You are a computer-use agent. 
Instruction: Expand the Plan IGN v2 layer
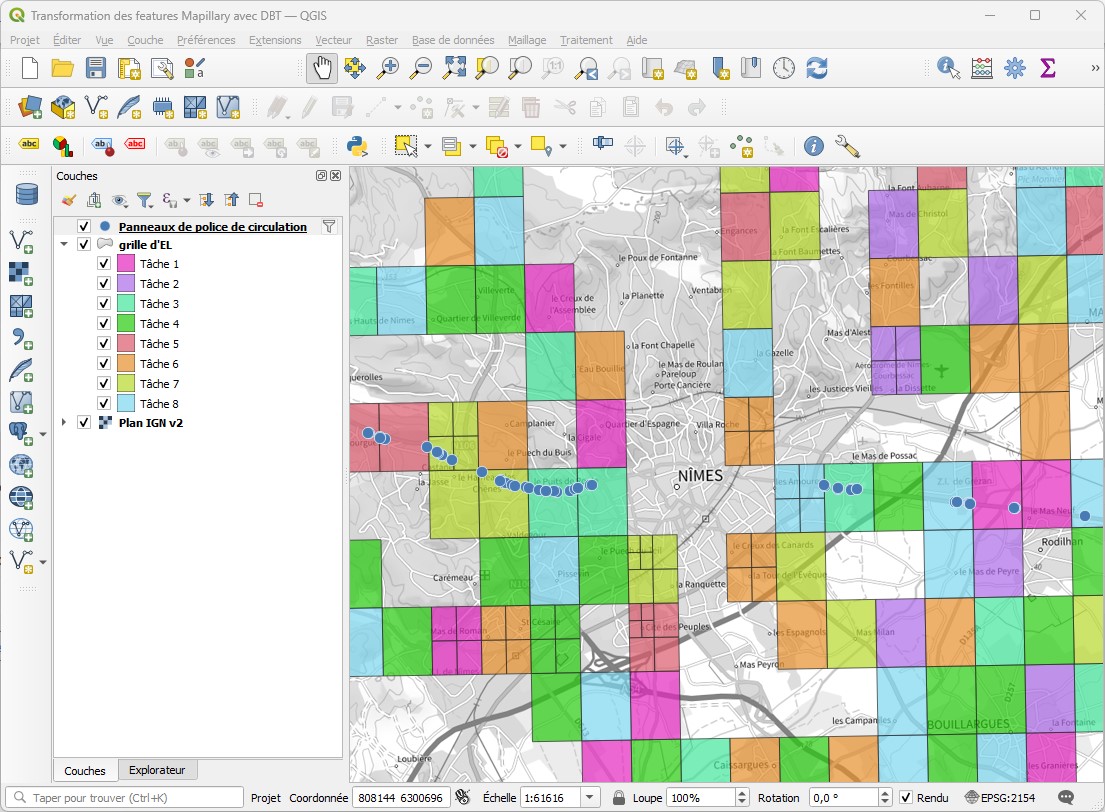click(64, 423)
